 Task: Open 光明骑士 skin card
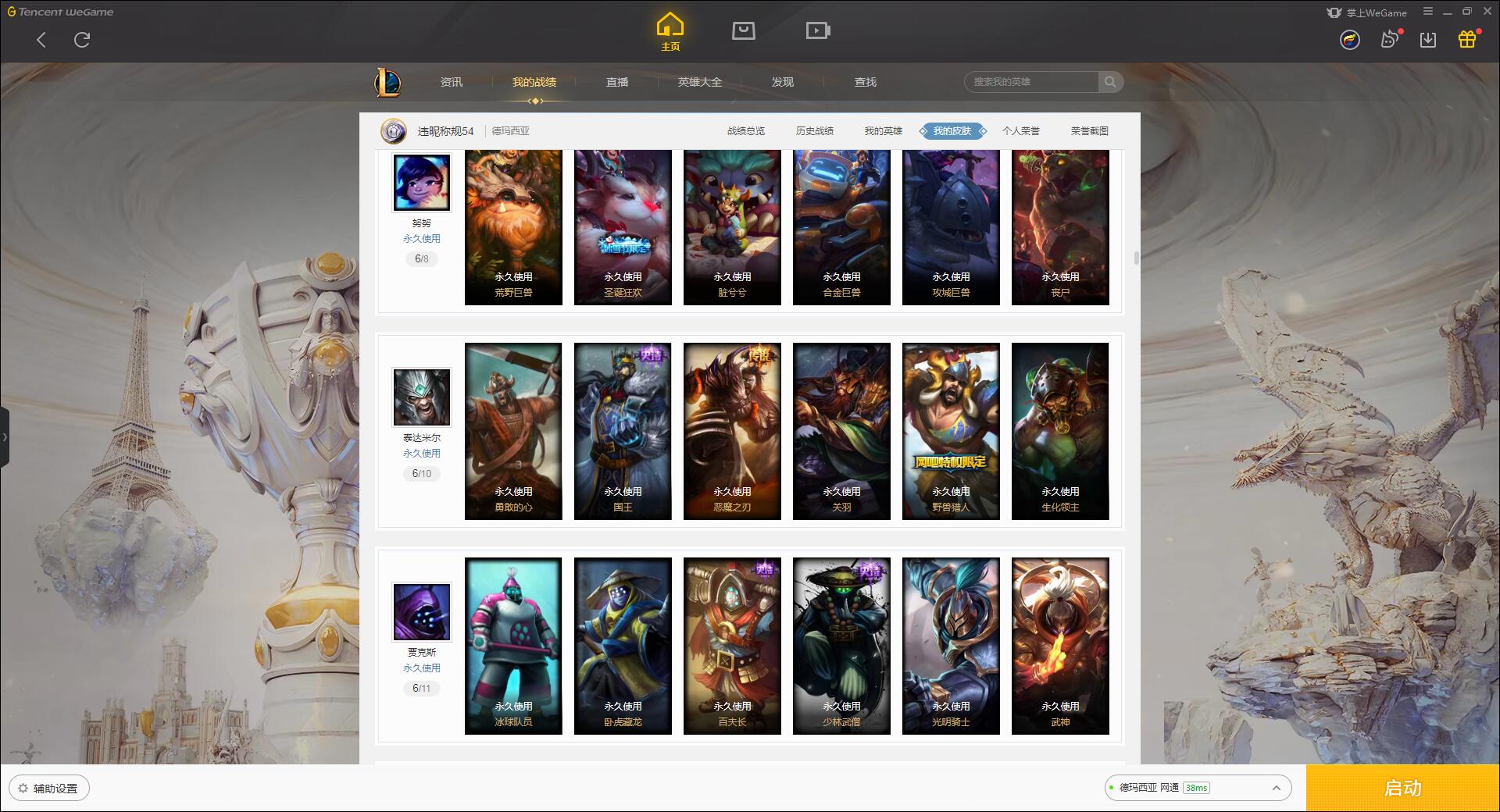(951, 646)
